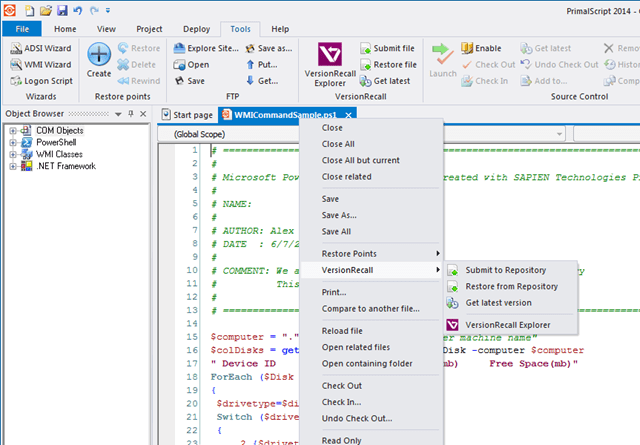
Task: Expand the COM Objects tree node
Action: pyautogui.click(x=13, y=131)
